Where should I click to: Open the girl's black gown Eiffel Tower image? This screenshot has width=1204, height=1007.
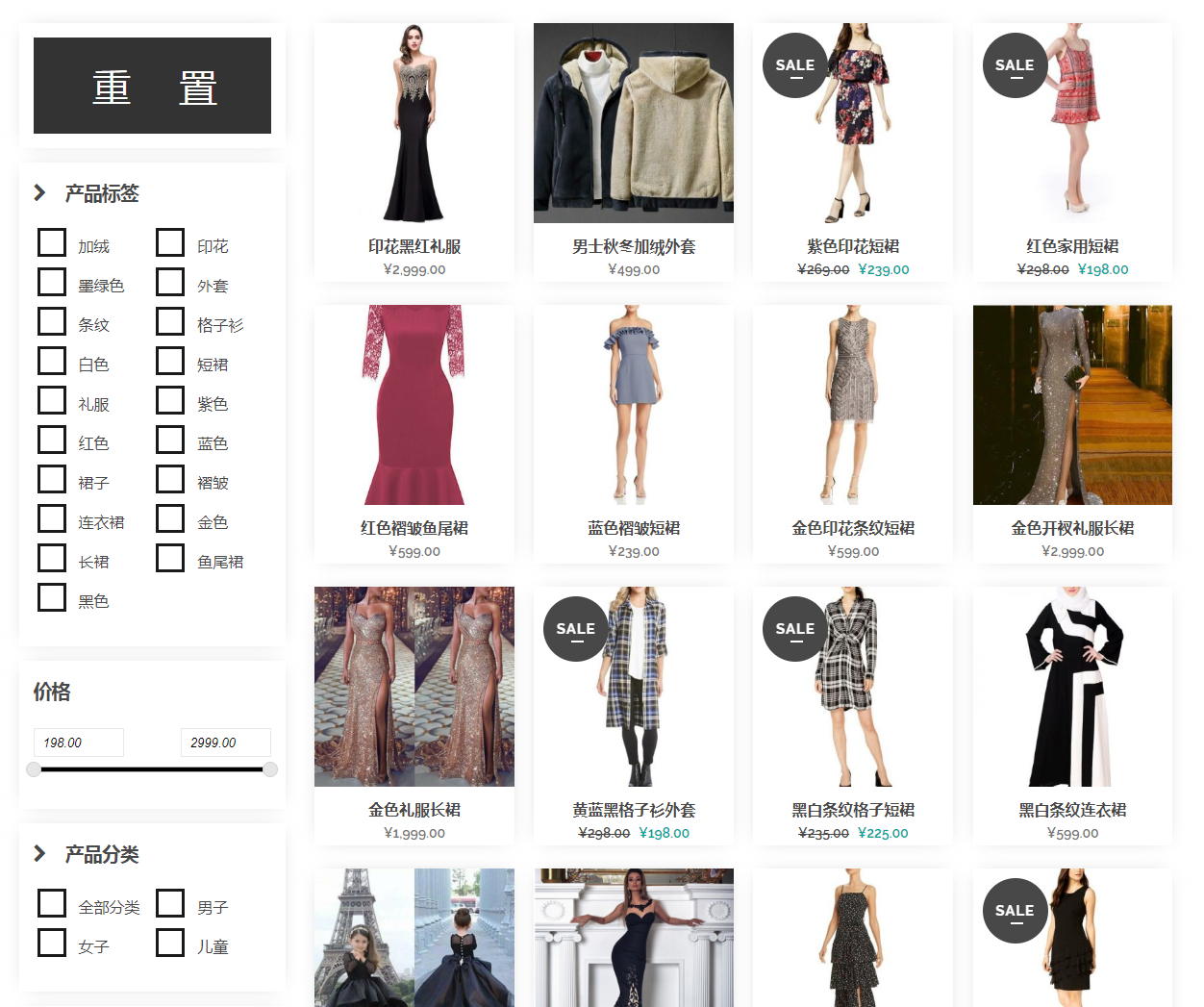414,938
